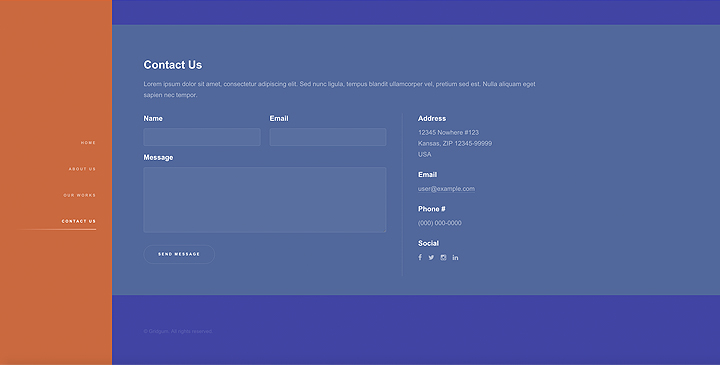Click the Send Message button
This screenshot has width=720, height=365.
click(179, 254)
